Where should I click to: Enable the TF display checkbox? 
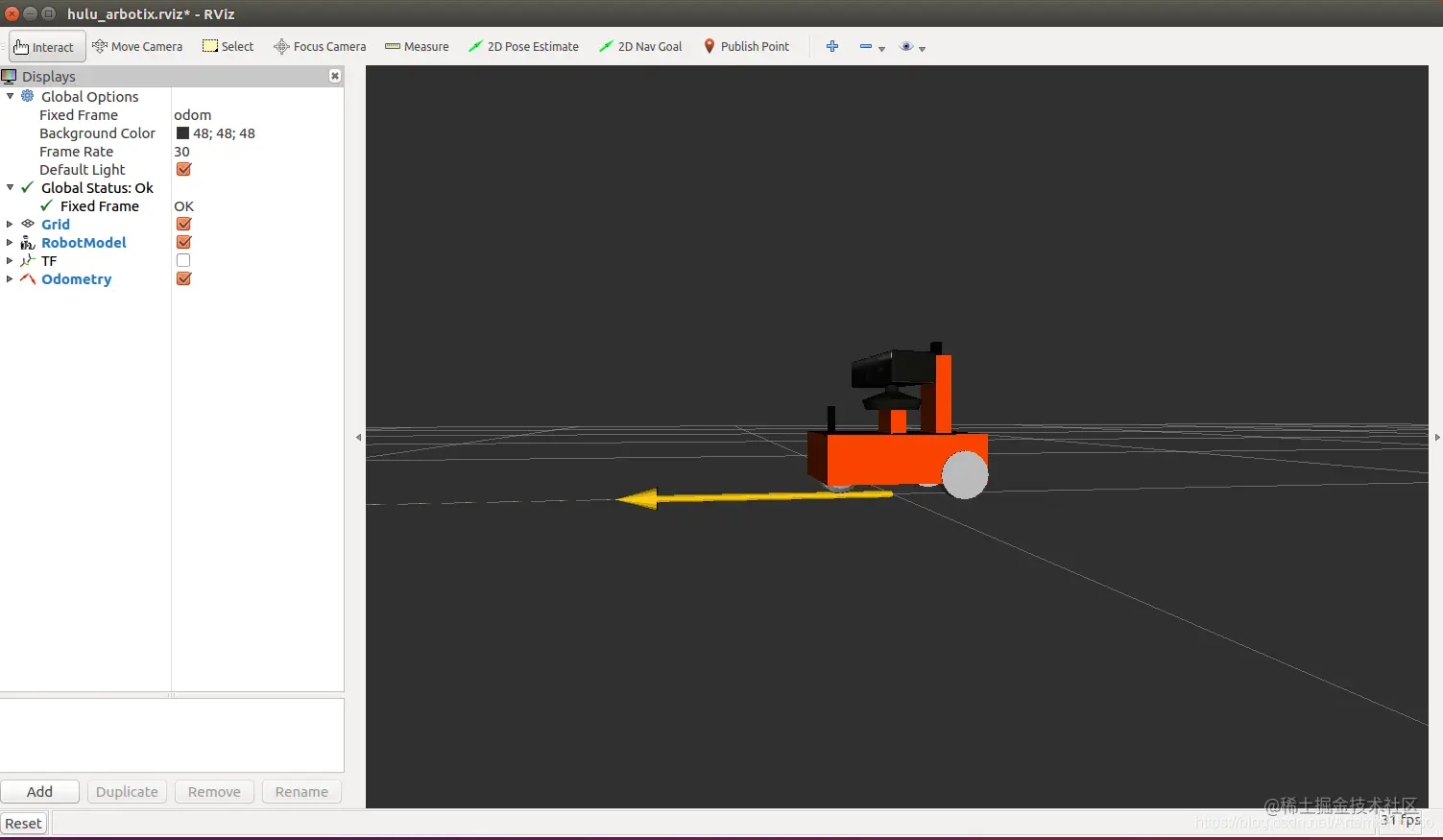click(183, 260)
